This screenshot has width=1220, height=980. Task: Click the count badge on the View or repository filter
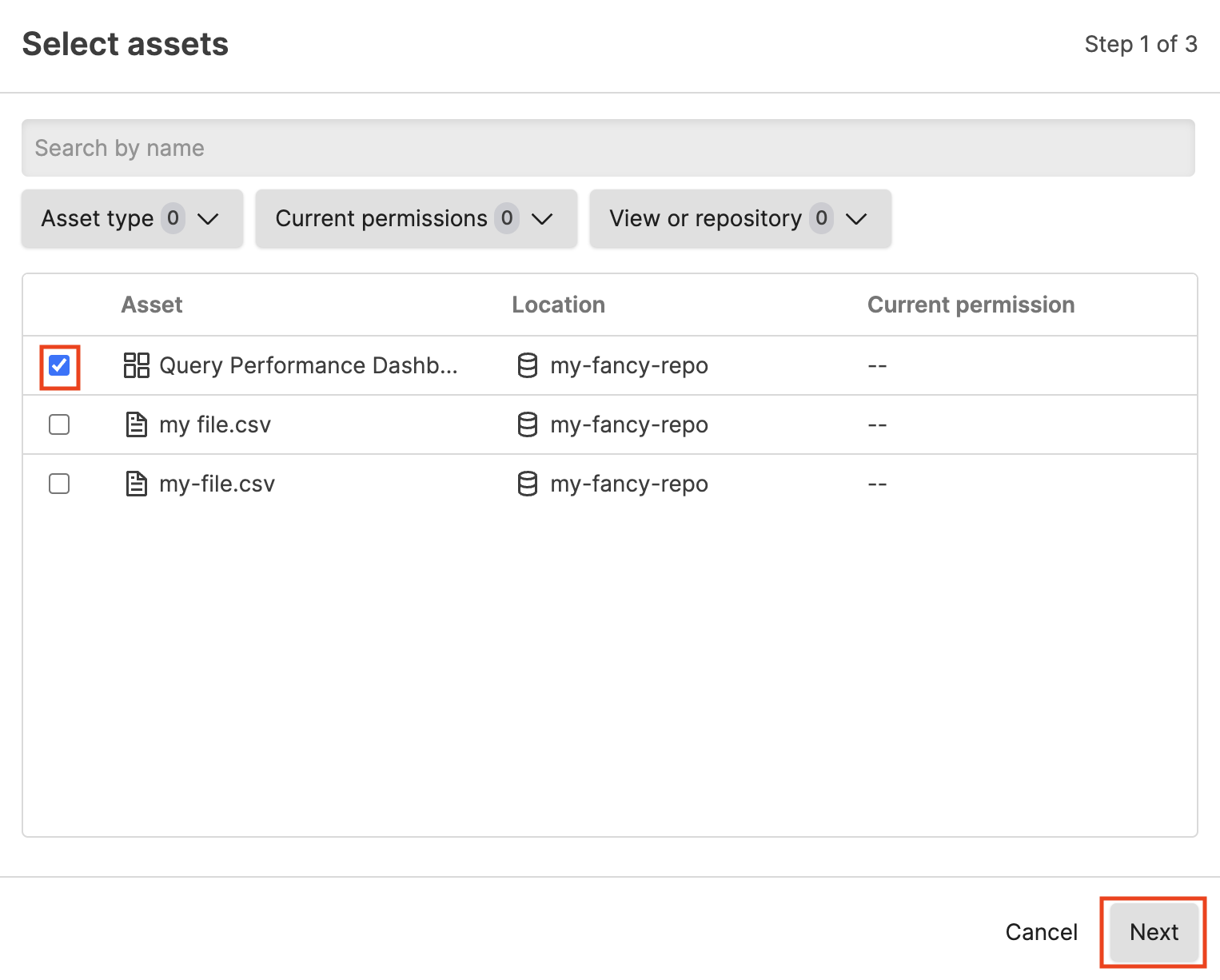[x=821, y=217]
